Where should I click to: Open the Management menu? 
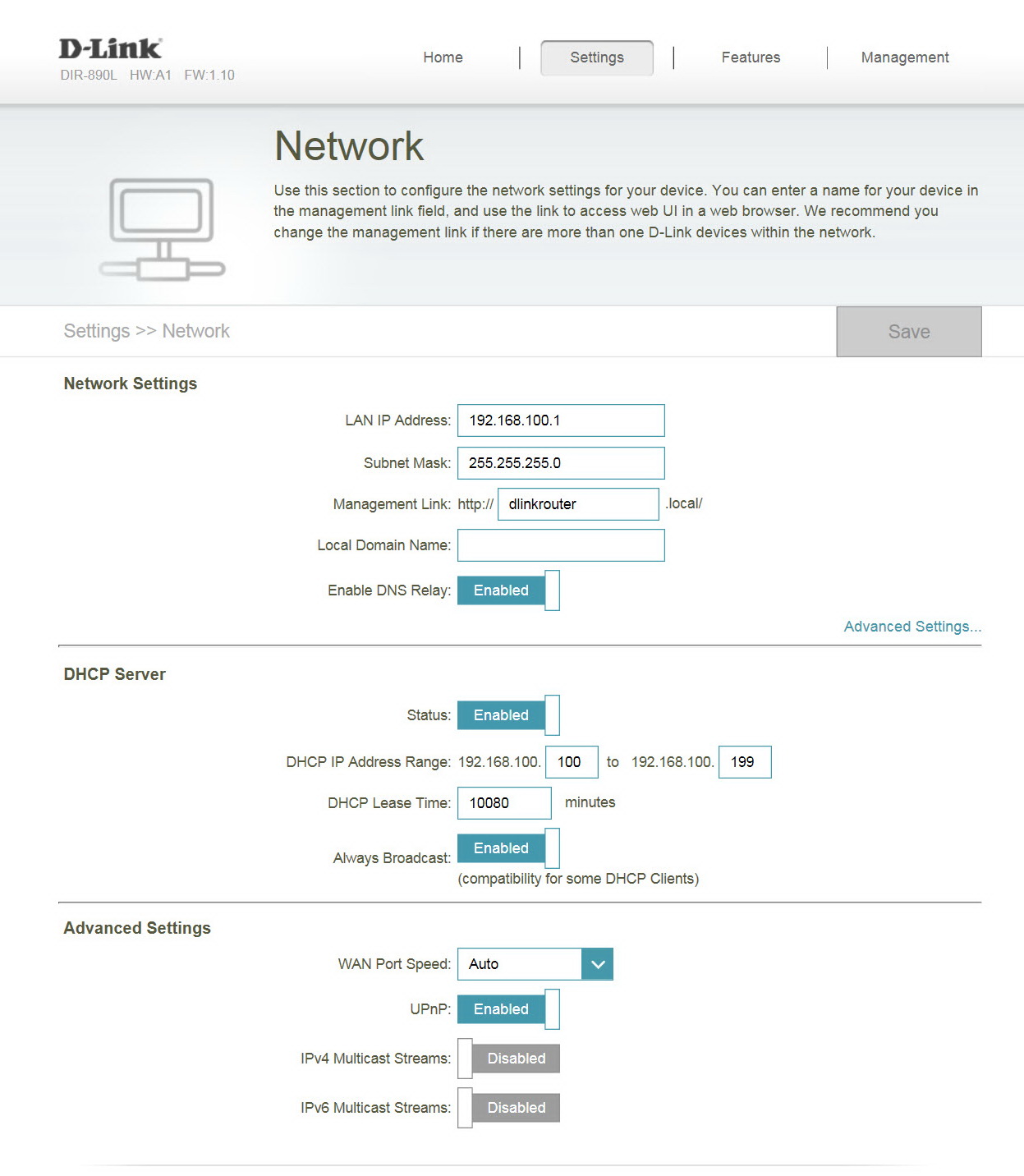coord(905,57)
